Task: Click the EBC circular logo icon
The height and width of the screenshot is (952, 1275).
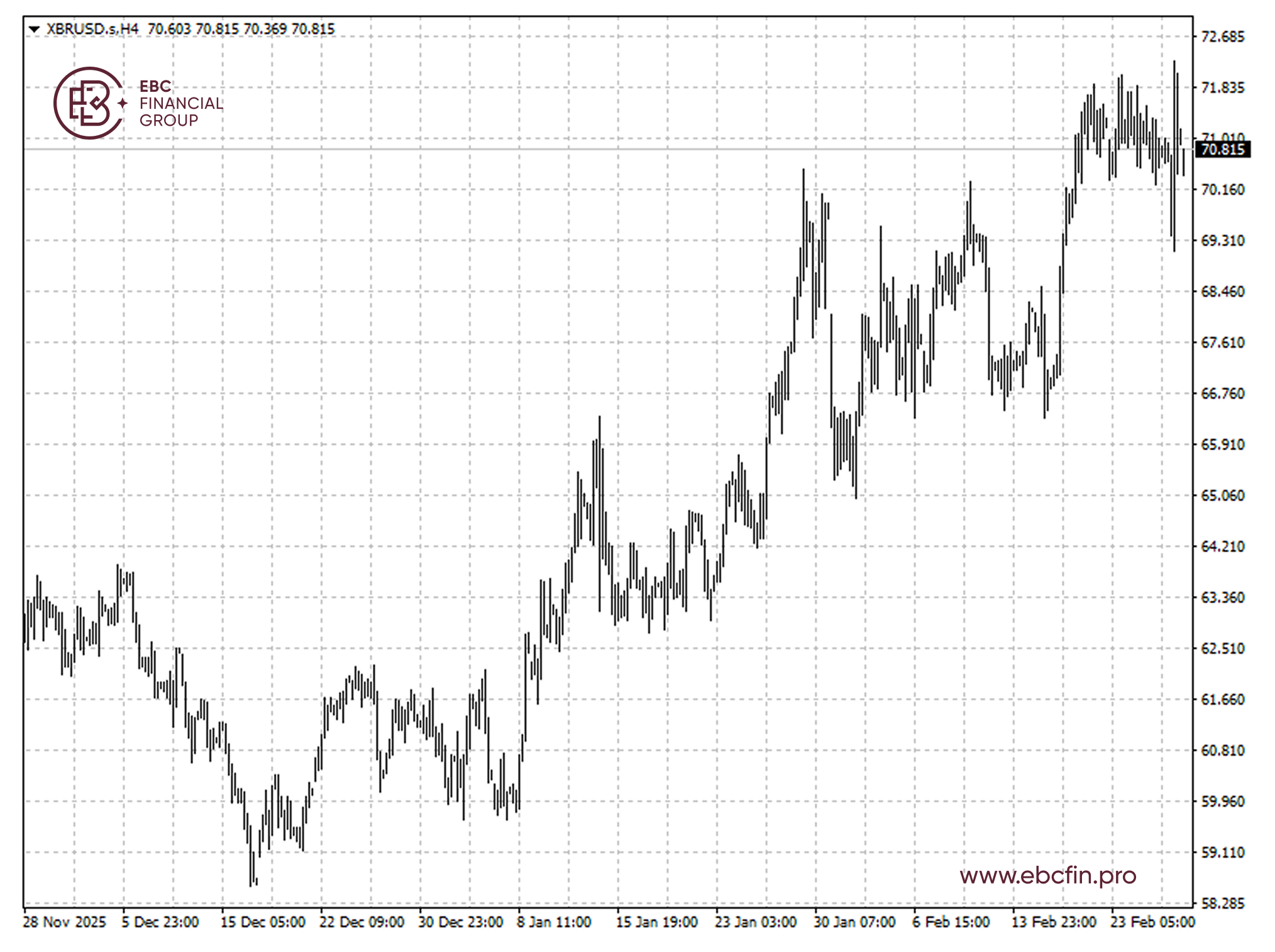Action: 88,103
